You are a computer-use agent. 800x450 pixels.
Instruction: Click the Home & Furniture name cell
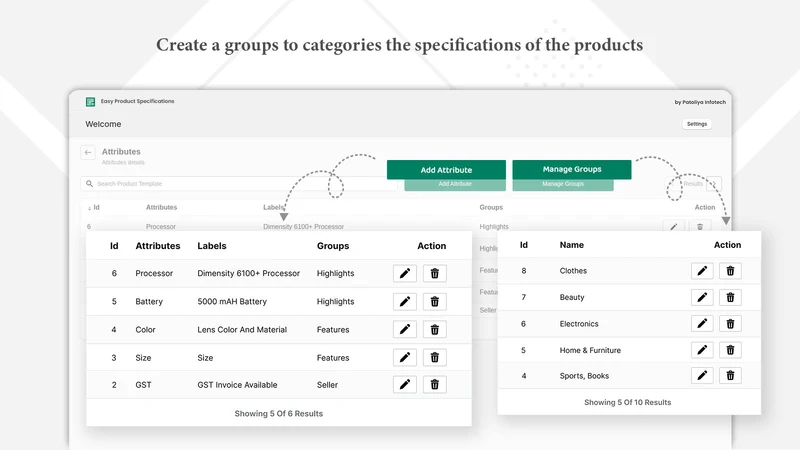(590, 350)
